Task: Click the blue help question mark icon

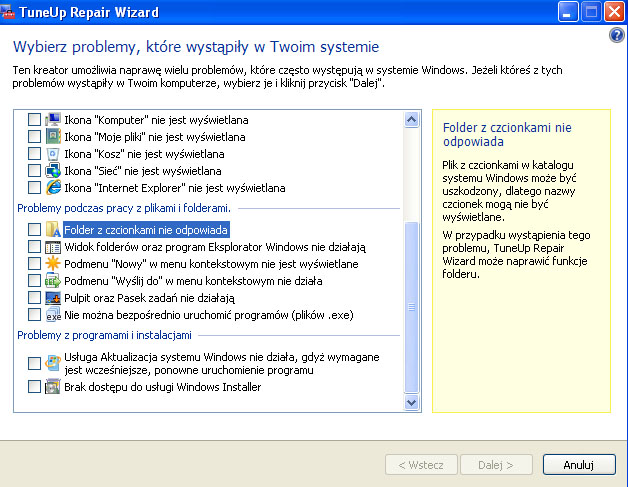Action: [616, 35]
